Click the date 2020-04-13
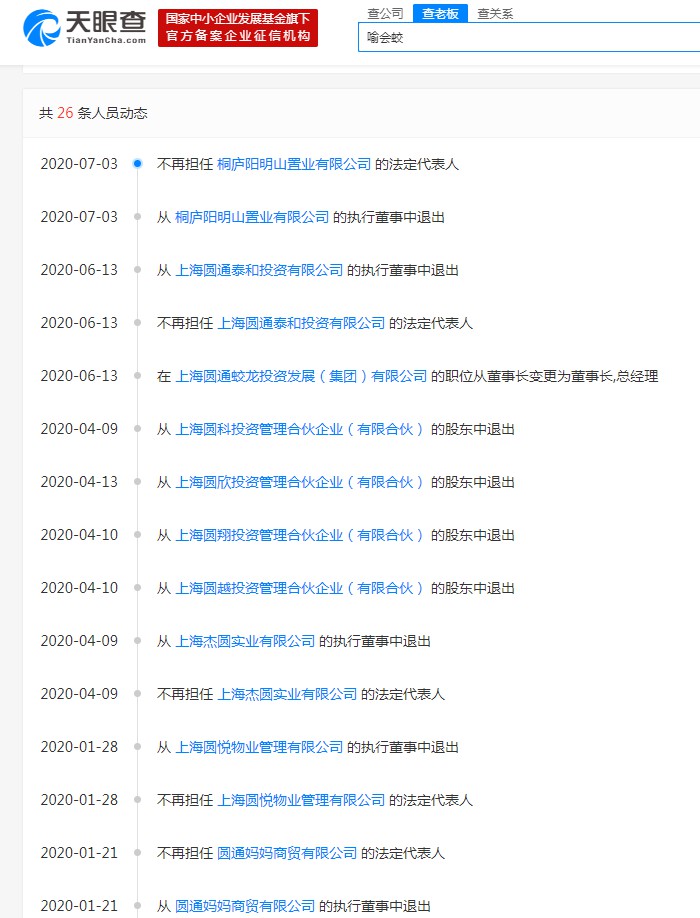Viewport: 700px width, 918px height. [79, 482]
